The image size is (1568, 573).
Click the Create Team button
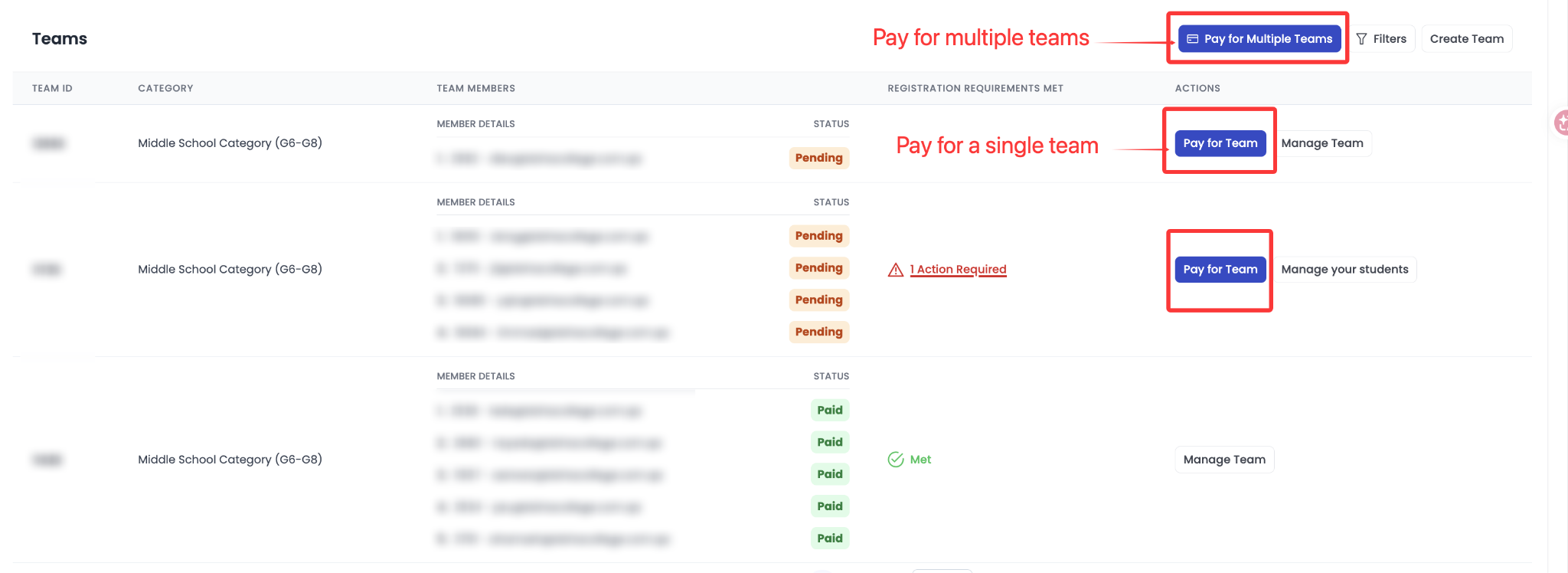[x=1466, y=39]
